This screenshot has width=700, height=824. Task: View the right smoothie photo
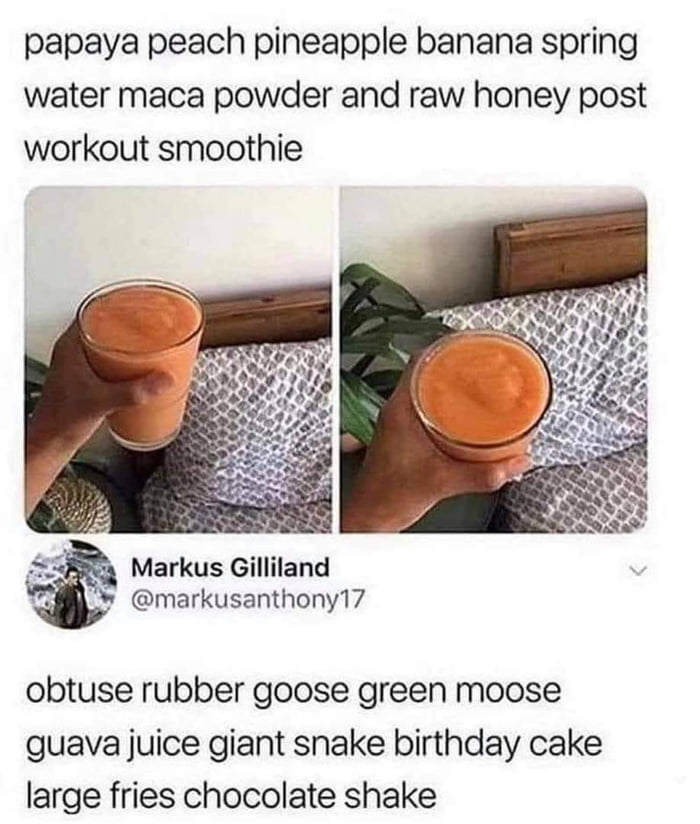pyautogui.click(x=494, y=359)
